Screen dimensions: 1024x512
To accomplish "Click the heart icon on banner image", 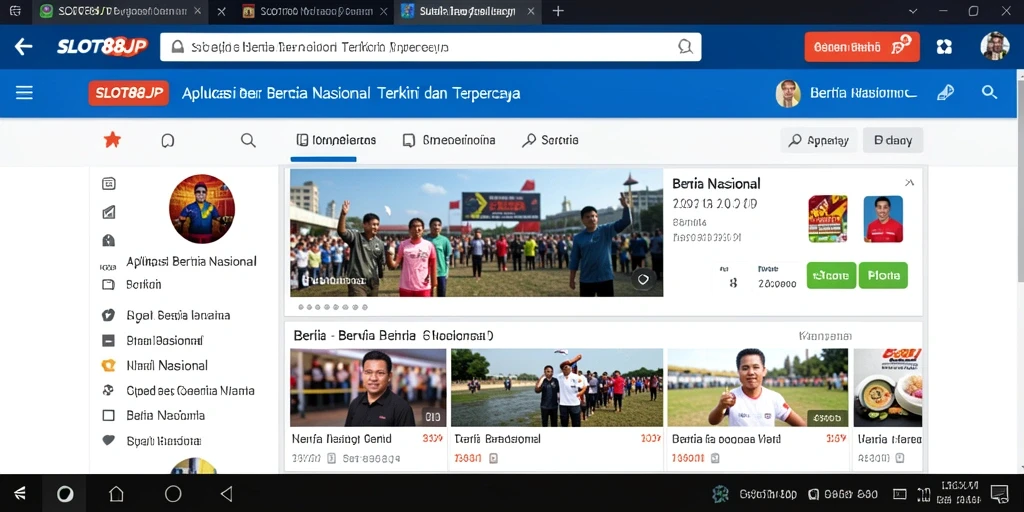I will point(643,279).
